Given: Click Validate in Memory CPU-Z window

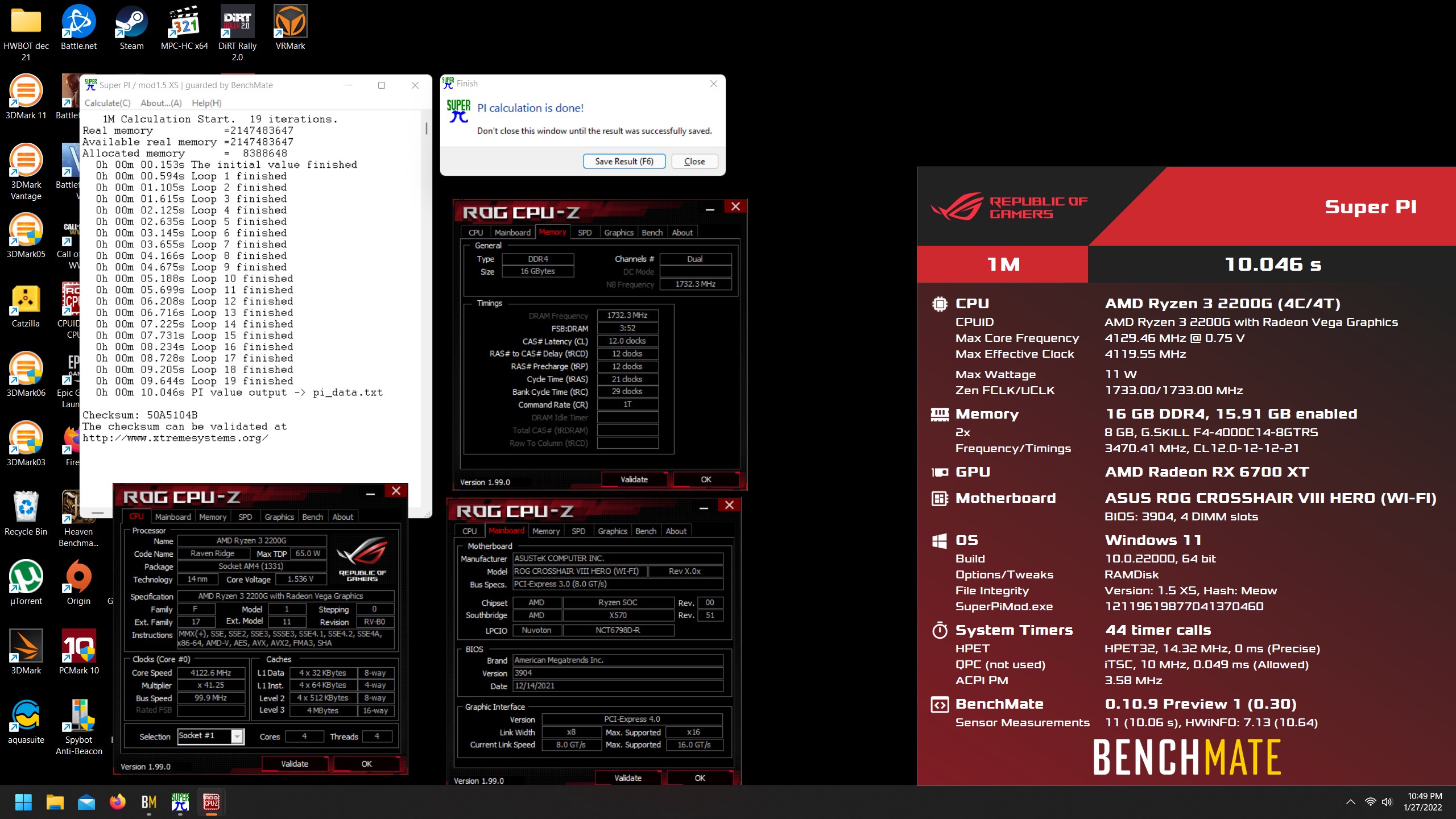Looking at the screenshot, I should click(x=634, y=479).
